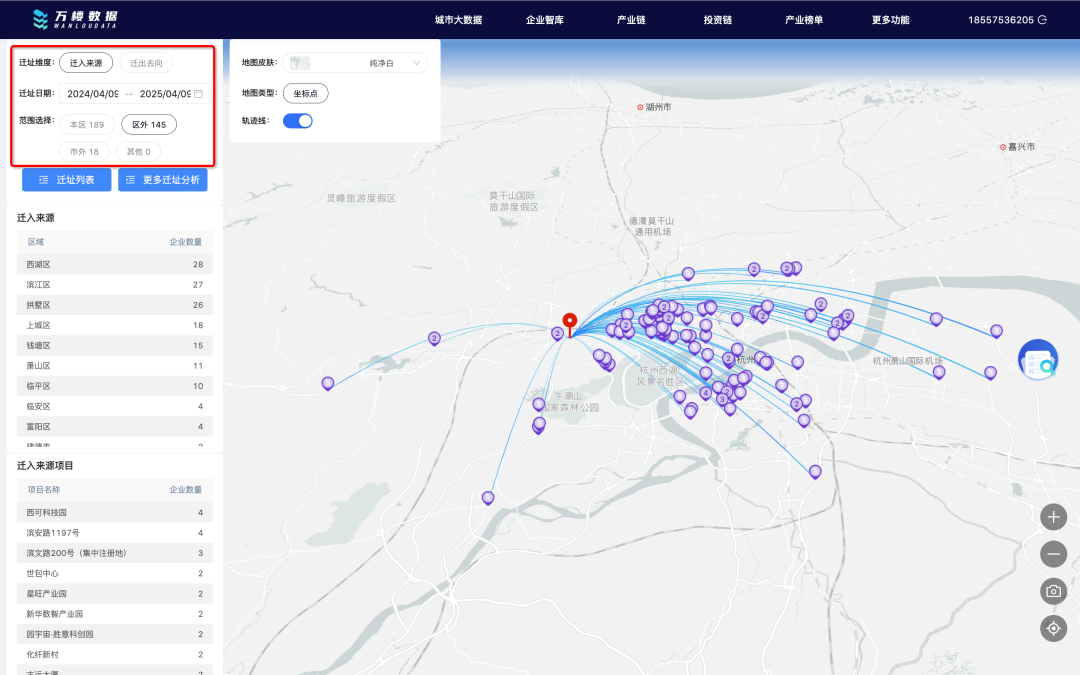Open the 产业链 menu
Screen dimensions: 1080x675
(631, 20)
